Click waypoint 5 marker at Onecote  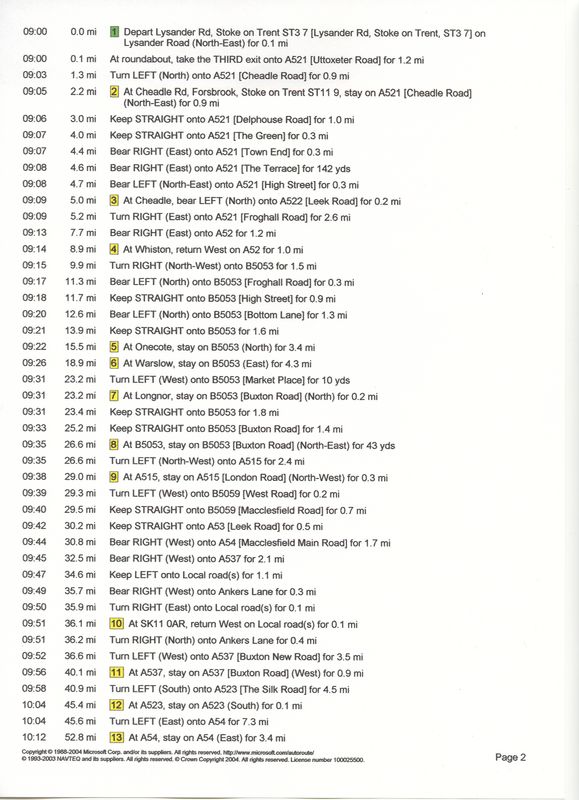tap(114, 347)
